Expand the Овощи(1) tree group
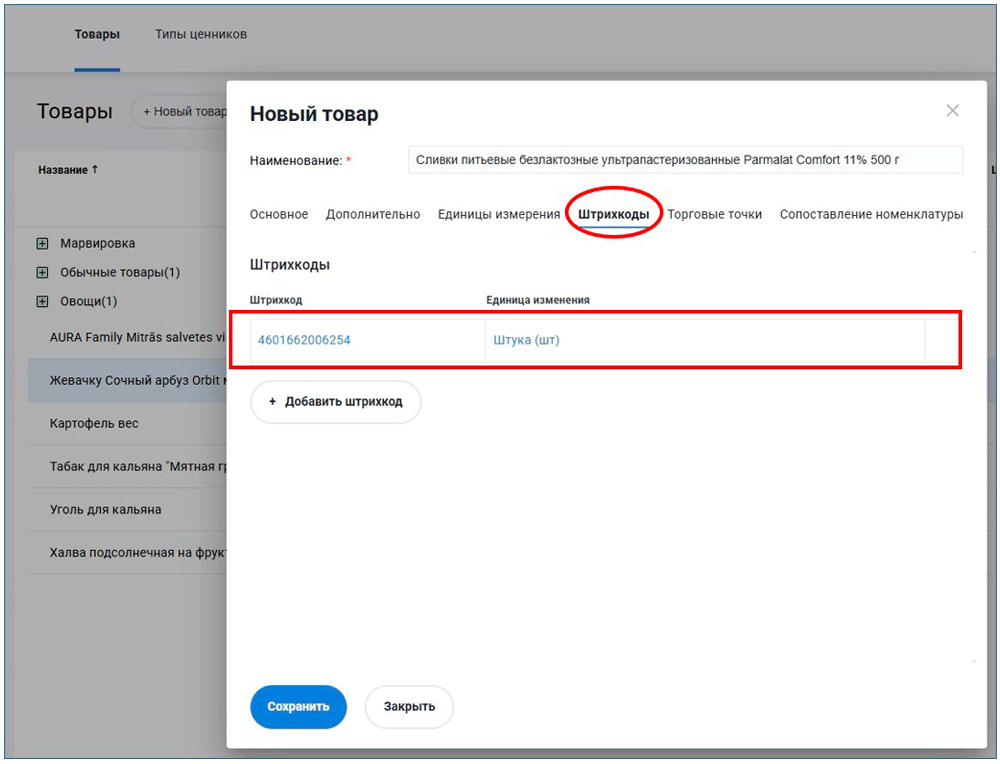Image resolution: width=1000 pixels, height=764 pixels. pyautogui.click(x=42, y=301)
